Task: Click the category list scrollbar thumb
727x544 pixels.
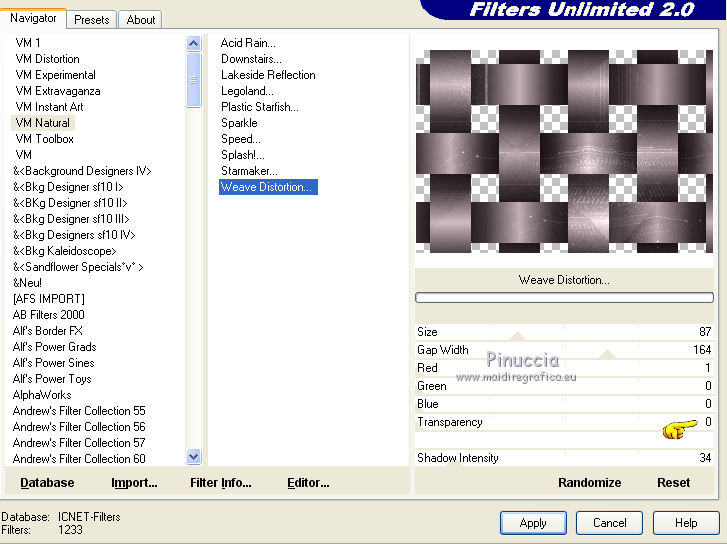Action: pos(193,80)
